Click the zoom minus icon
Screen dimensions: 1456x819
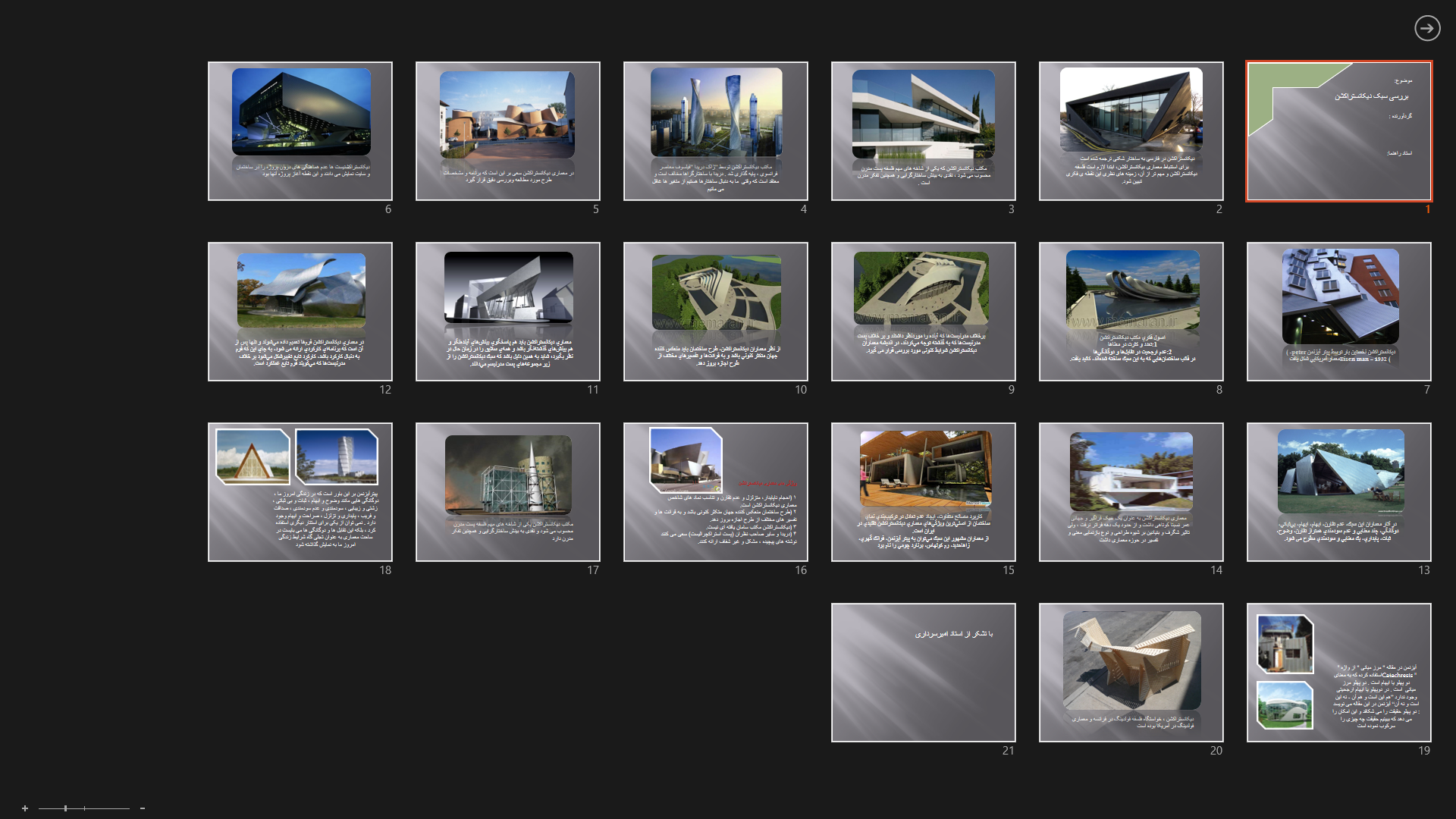point(143,808)
